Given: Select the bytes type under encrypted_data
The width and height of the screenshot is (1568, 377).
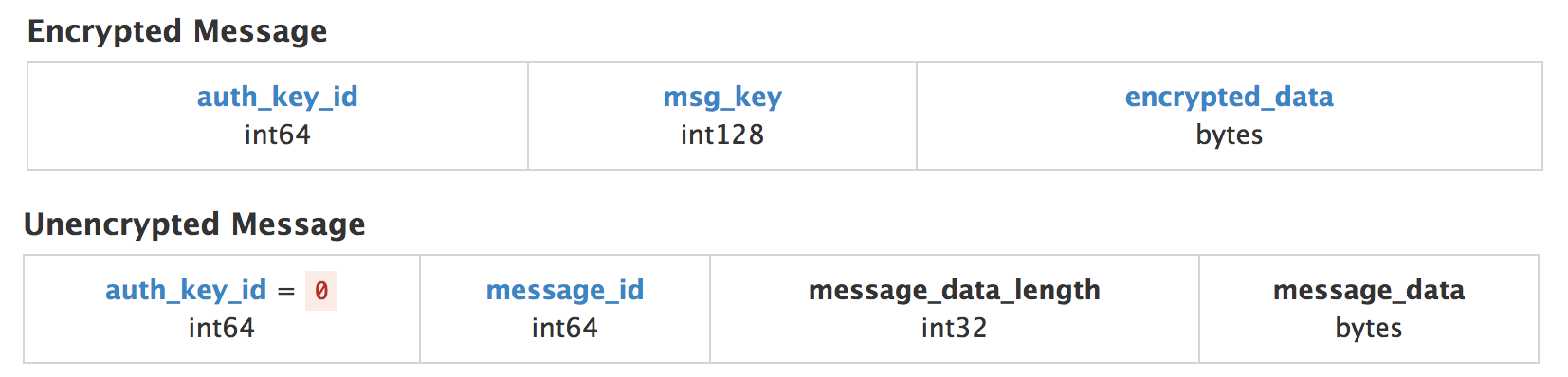Looking at the screenshot, I should click(x=1229, y=135).
